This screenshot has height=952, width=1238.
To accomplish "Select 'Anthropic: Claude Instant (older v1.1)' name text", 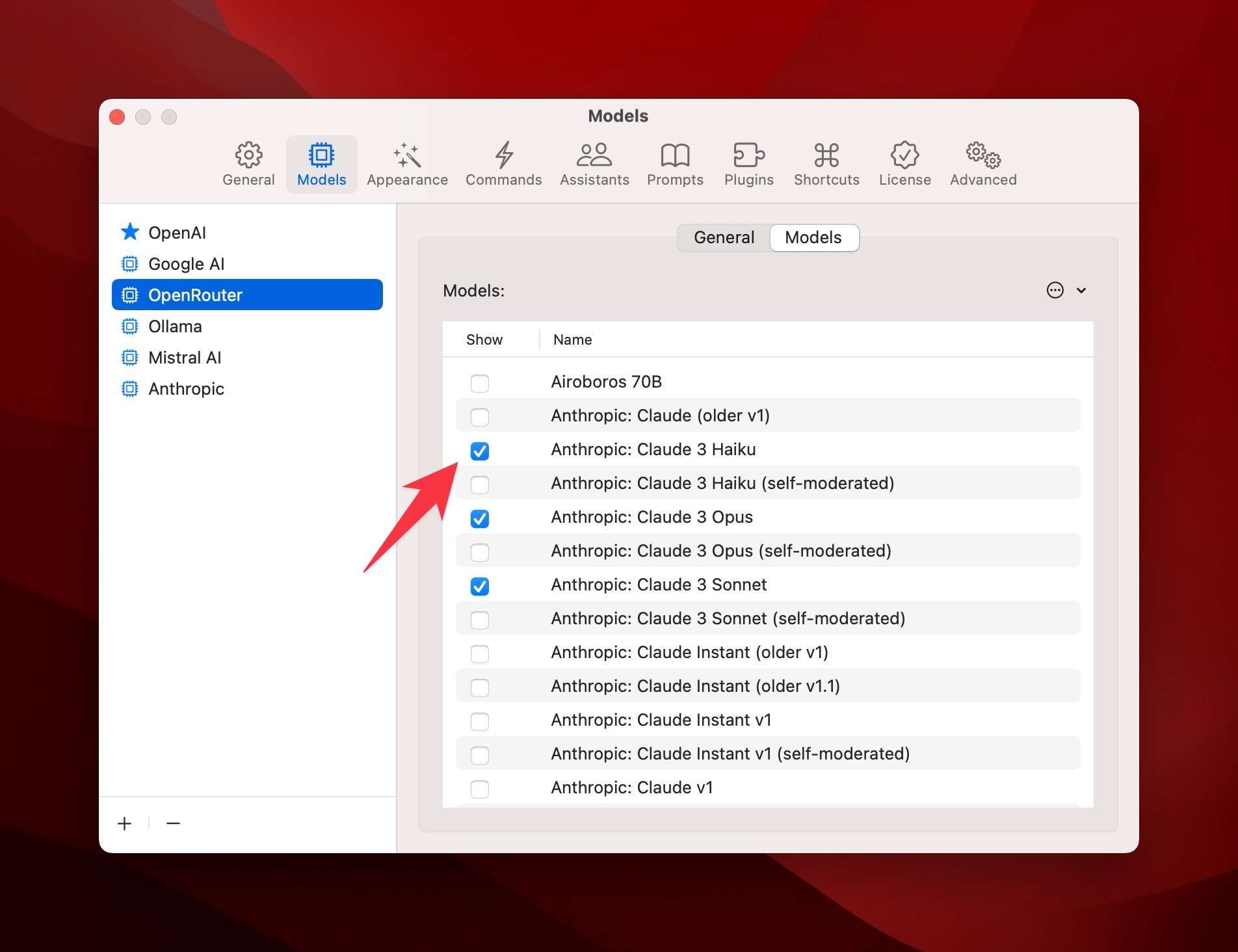I will pos(695,686).
